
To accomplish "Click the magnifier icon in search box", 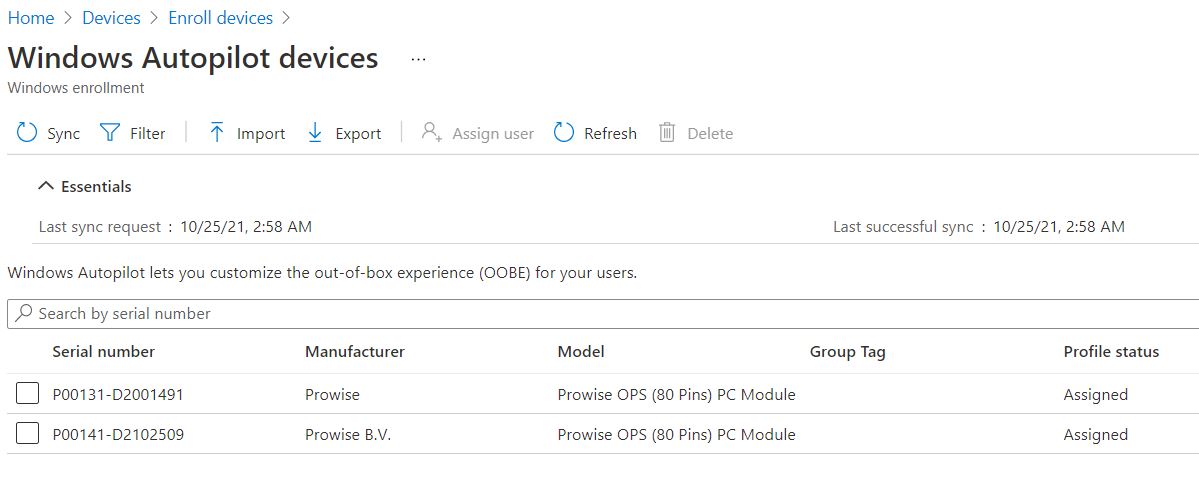I will tap(24, 313).
